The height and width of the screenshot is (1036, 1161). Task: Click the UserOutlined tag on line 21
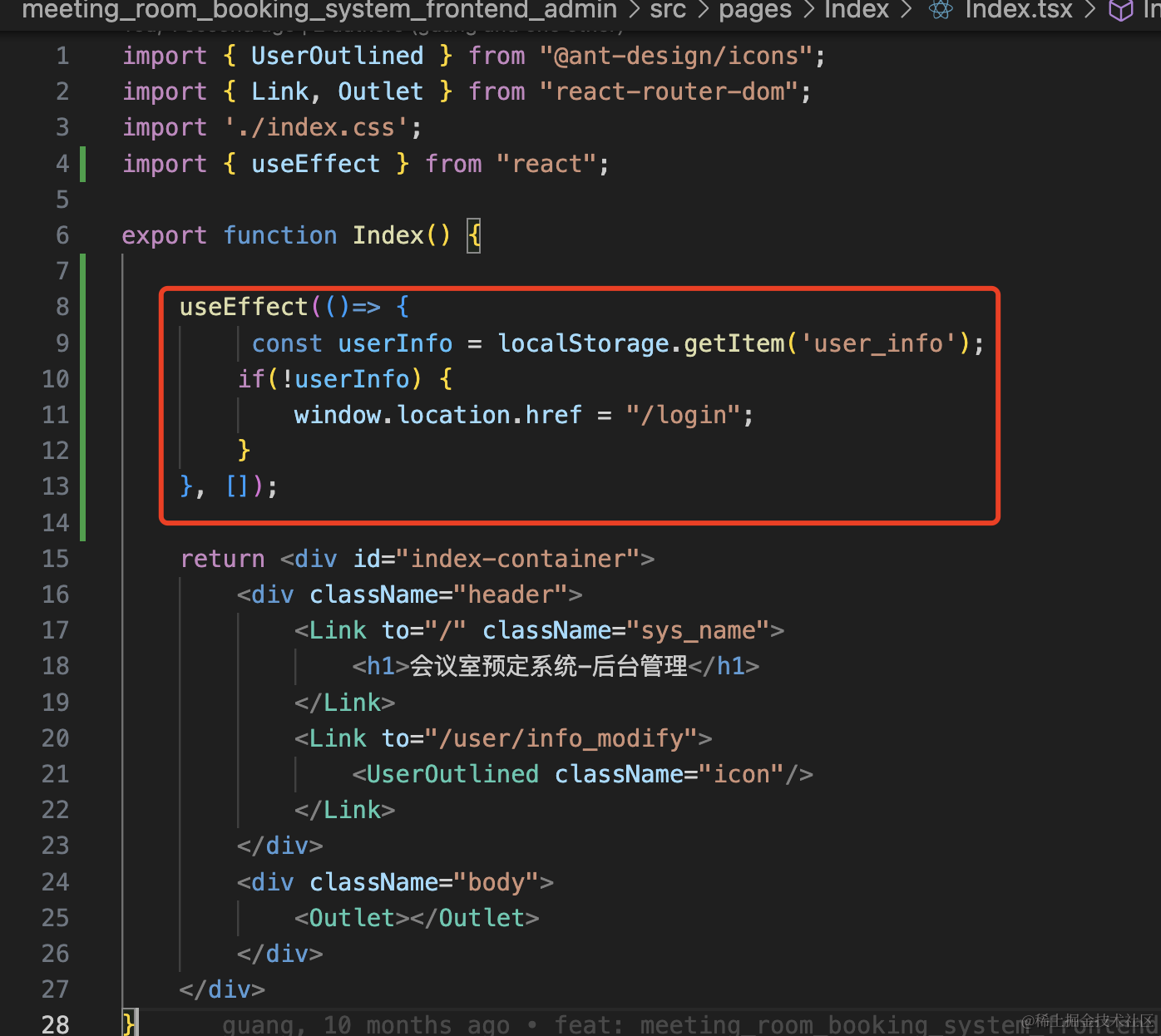(x=452, y=774)
